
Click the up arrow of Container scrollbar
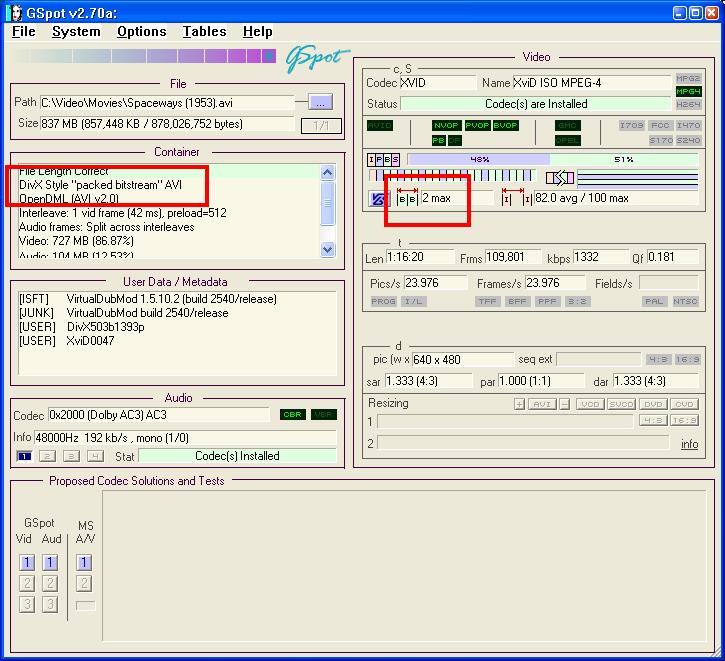point(327,173)
